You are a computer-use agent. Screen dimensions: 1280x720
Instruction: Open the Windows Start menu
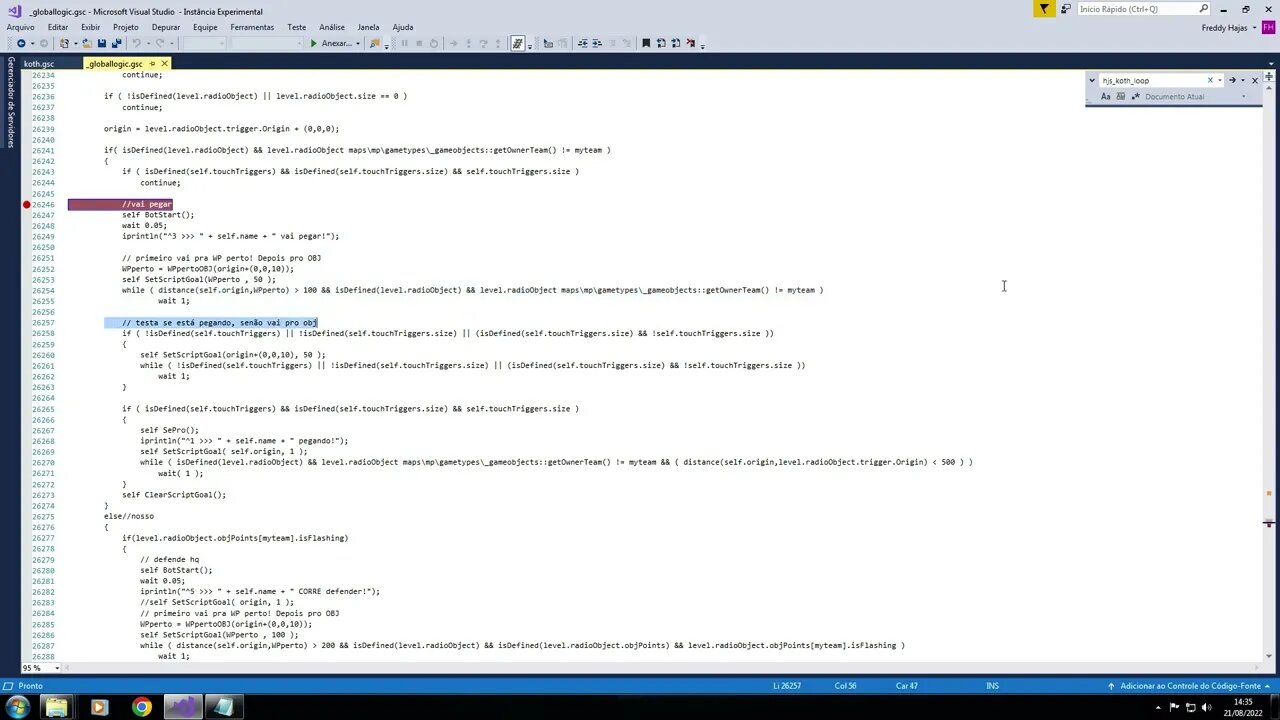coord(17,707)
